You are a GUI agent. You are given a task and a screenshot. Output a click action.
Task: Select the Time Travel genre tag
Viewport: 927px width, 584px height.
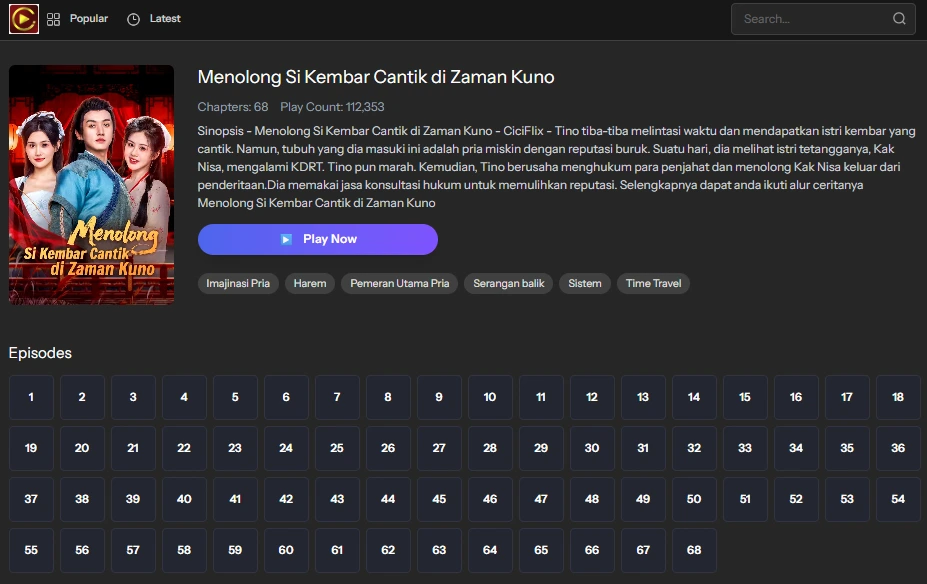coord(653,283)
